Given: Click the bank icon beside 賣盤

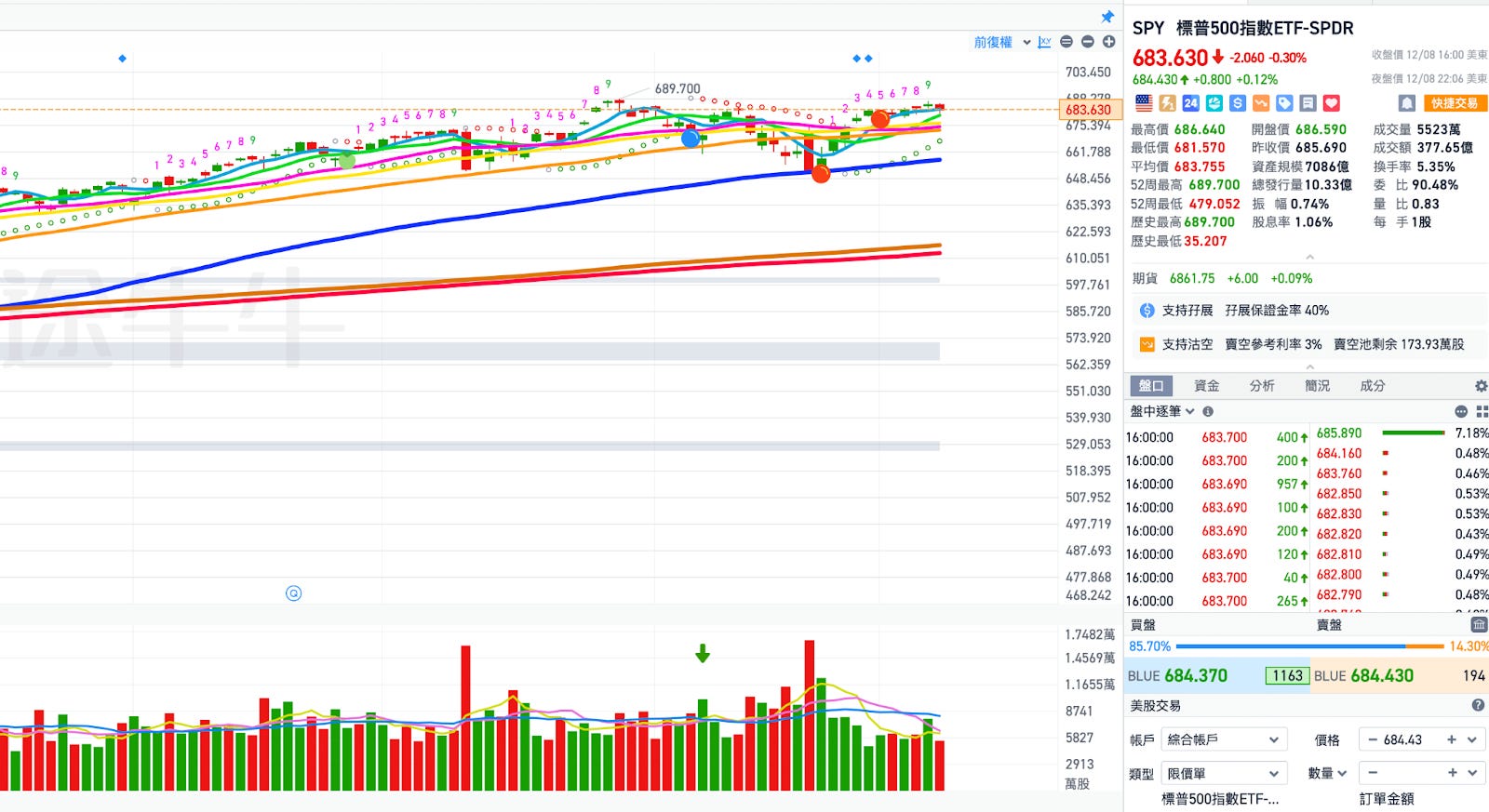Looking at the screenshot, I should (x=1479, y=624).
